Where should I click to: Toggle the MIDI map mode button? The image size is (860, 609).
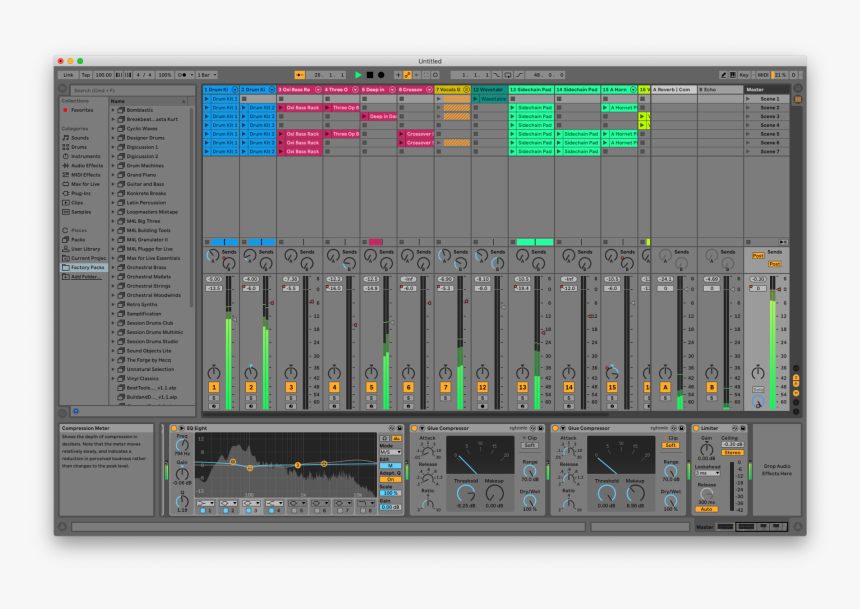(x=763, y=75)
